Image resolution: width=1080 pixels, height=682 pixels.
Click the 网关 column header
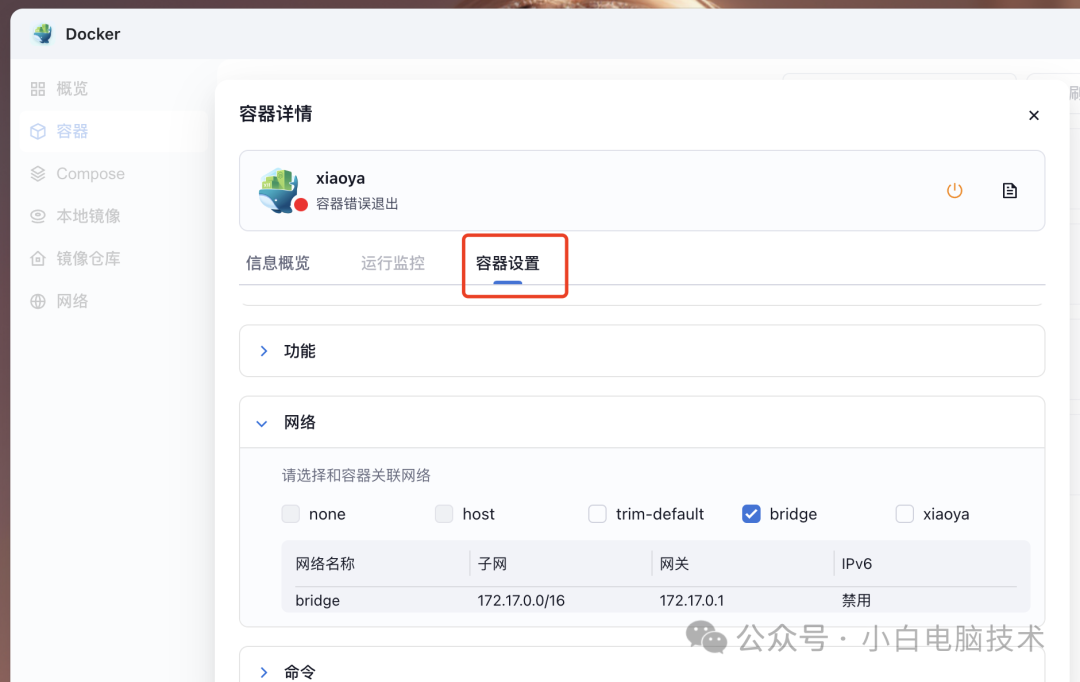(674, 564)
